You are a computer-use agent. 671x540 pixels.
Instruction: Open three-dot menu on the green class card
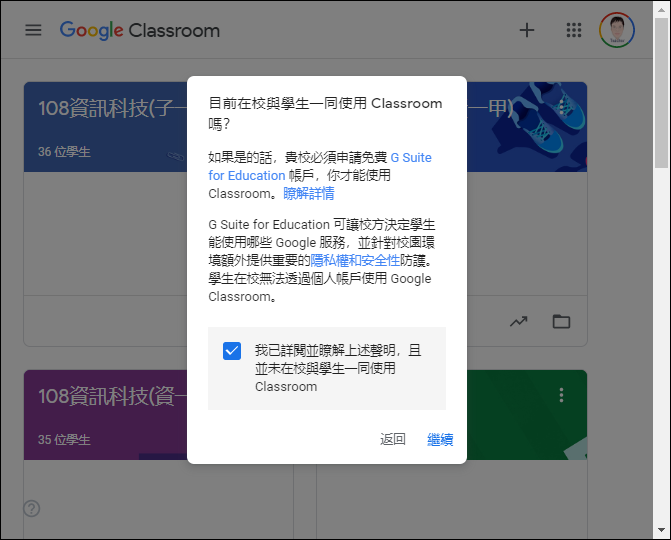click(x=561, y=395)
